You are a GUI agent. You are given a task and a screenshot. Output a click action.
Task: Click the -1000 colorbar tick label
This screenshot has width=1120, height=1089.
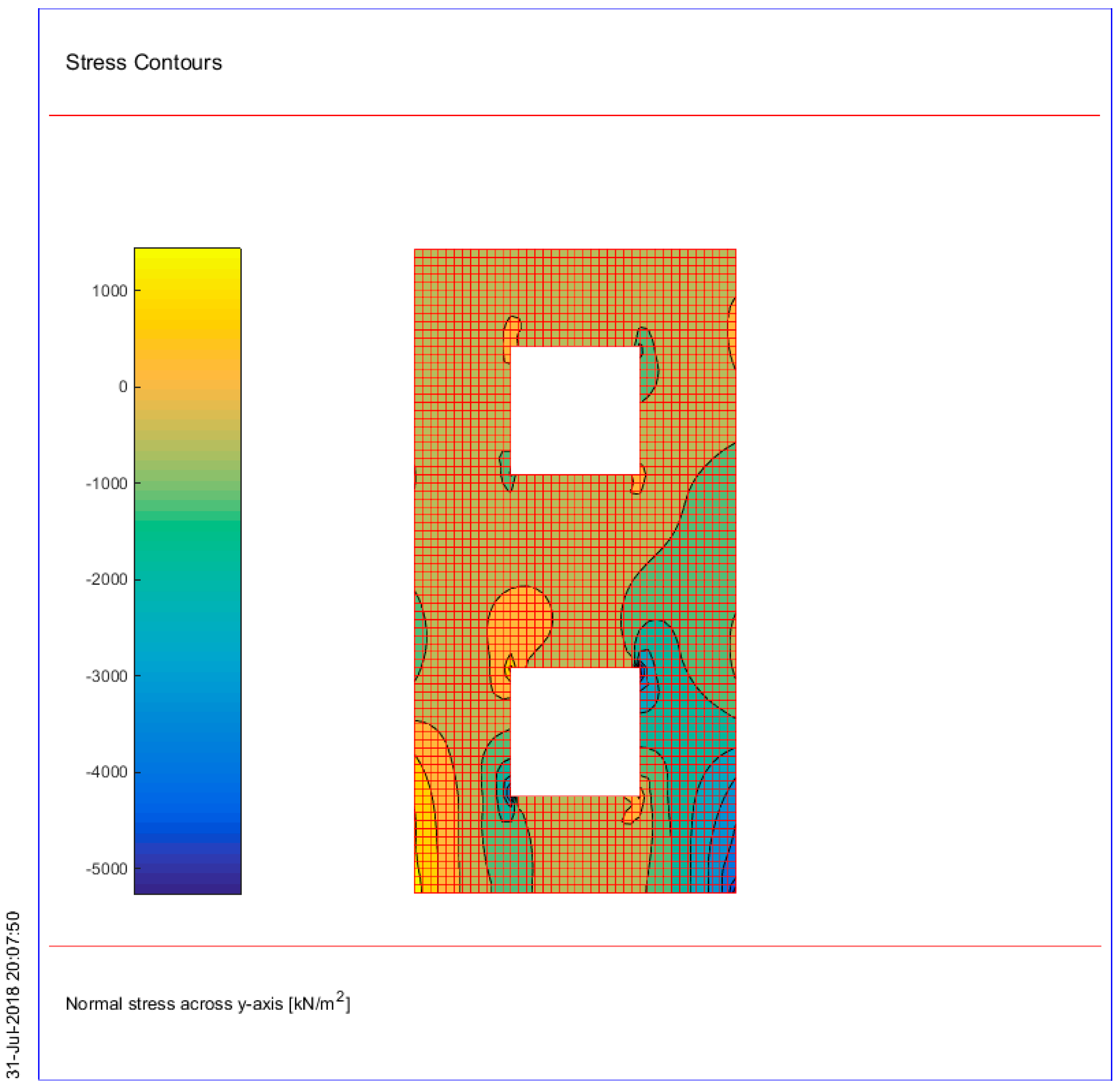[106, 484]
